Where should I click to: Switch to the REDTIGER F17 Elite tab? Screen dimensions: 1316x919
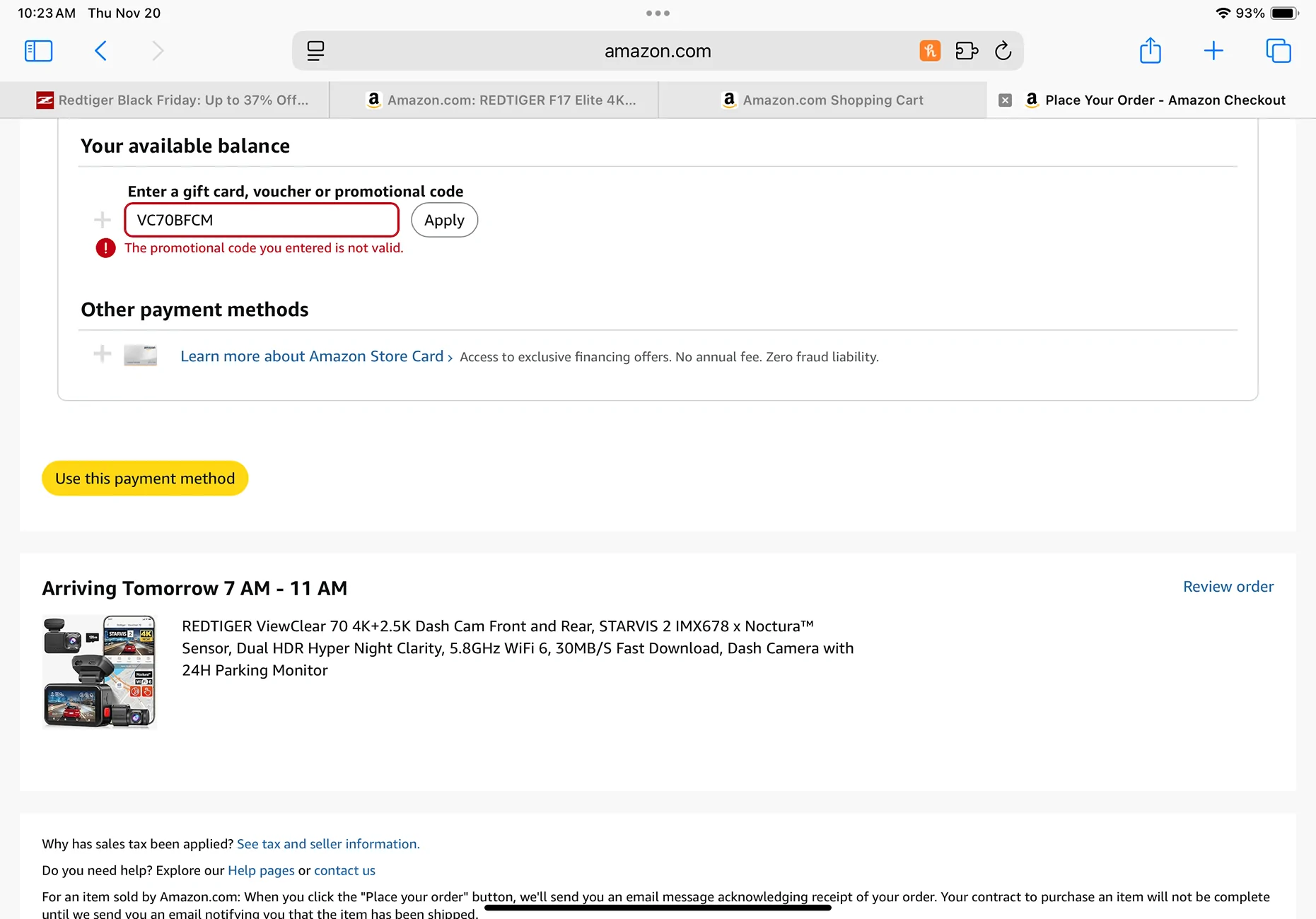[x=494, y=100]
